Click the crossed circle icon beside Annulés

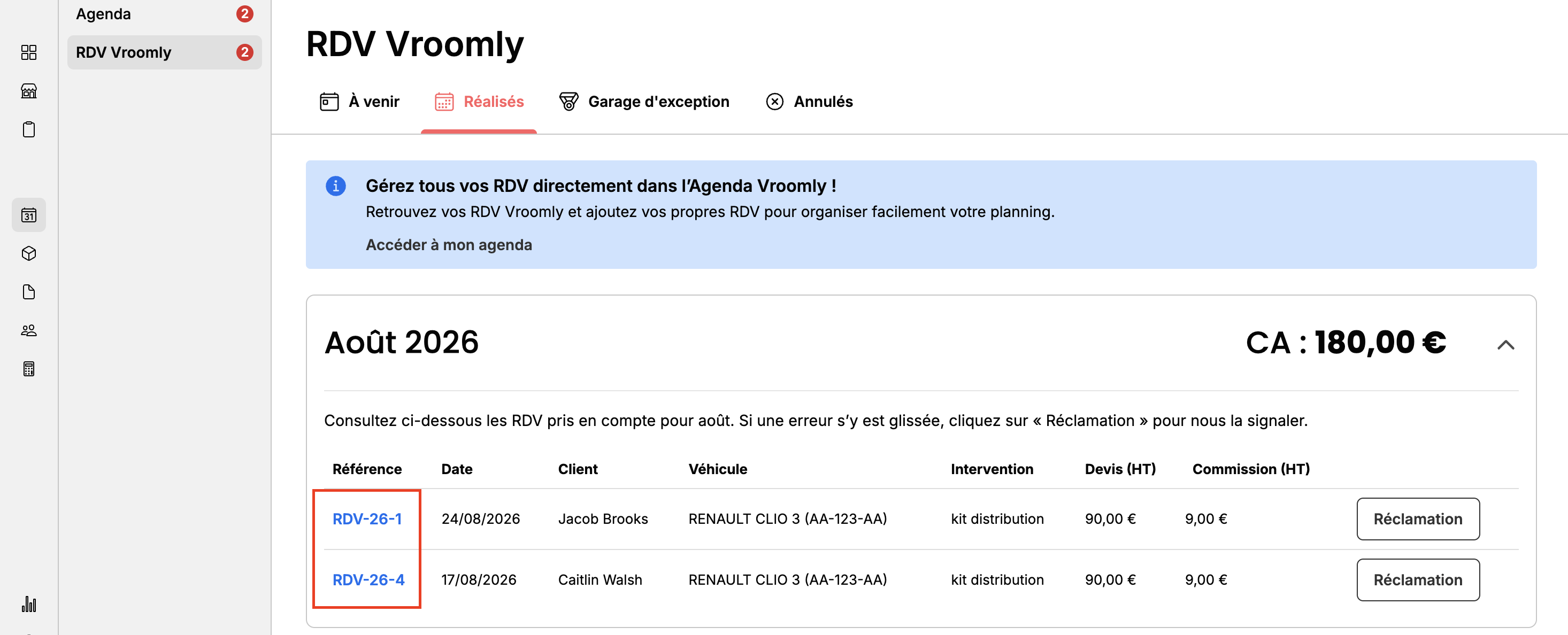(774, 102)
